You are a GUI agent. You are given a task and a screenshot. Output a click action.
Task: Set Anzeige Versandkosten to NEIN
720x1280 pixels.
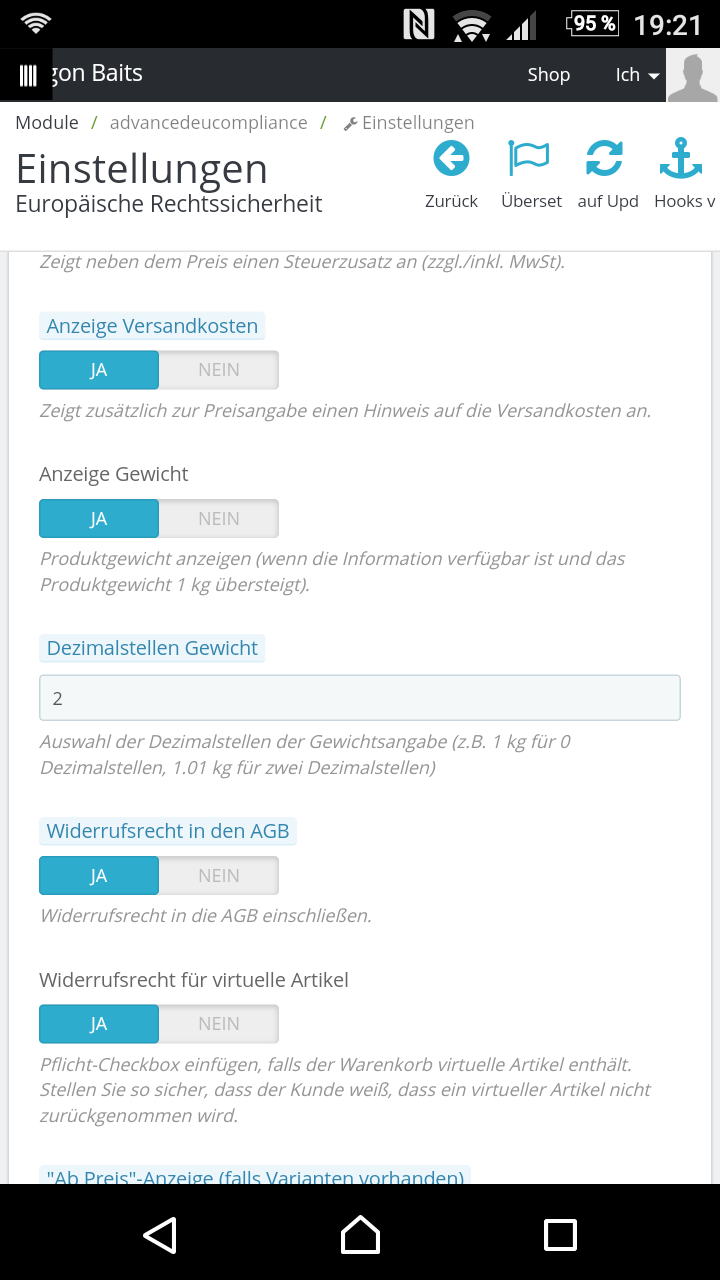[x=218, y=370]
